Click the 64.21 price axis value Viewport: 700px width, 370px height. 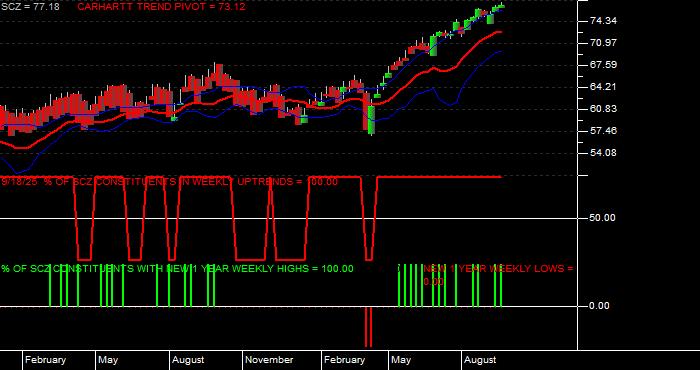coord(603,87)
